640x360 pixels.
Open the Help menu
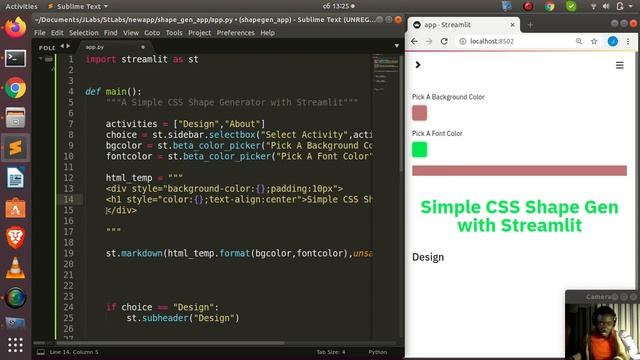coord(267,33)
